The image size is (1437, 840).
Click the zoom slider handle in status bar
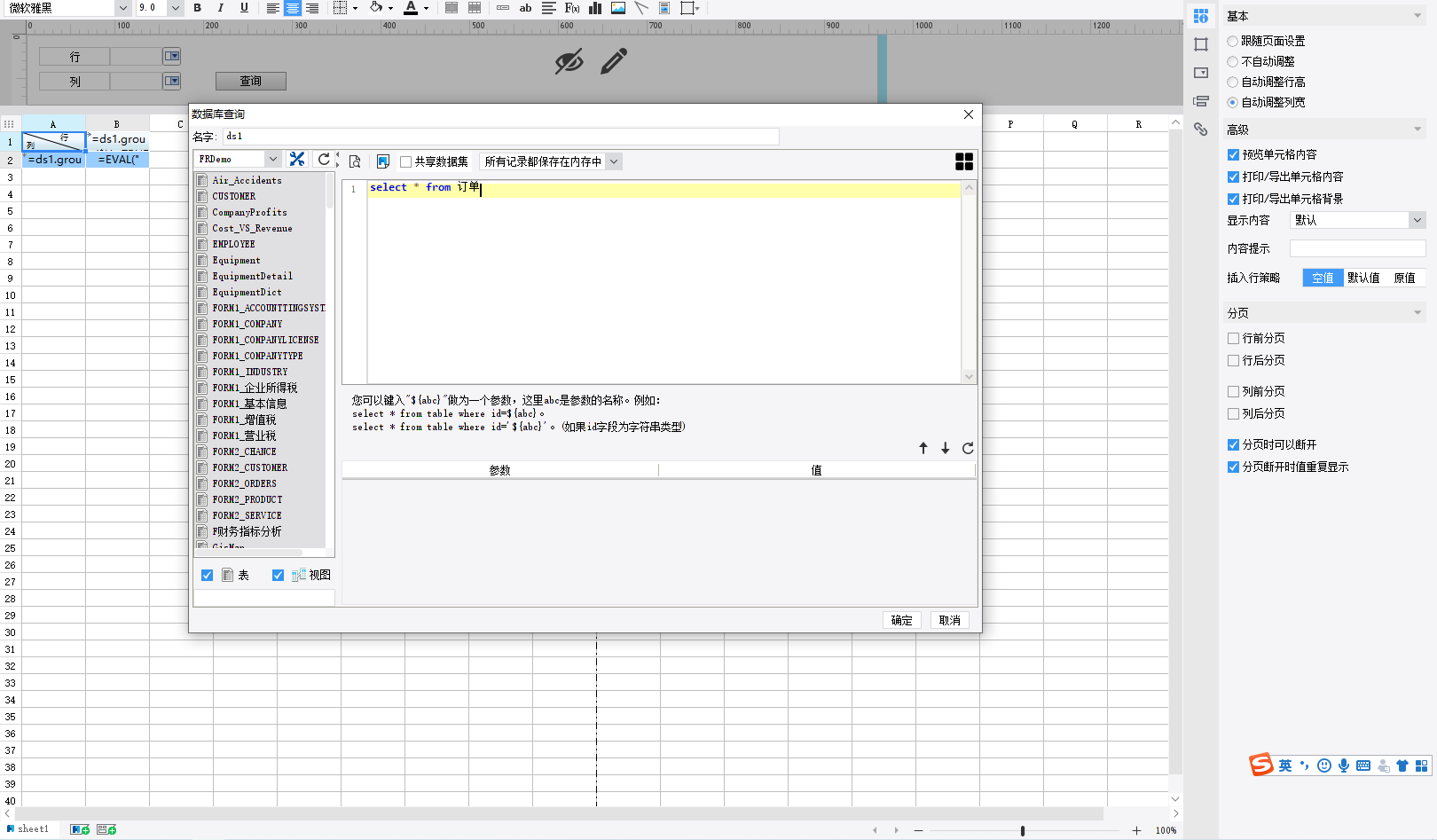tap(1023, 831)
